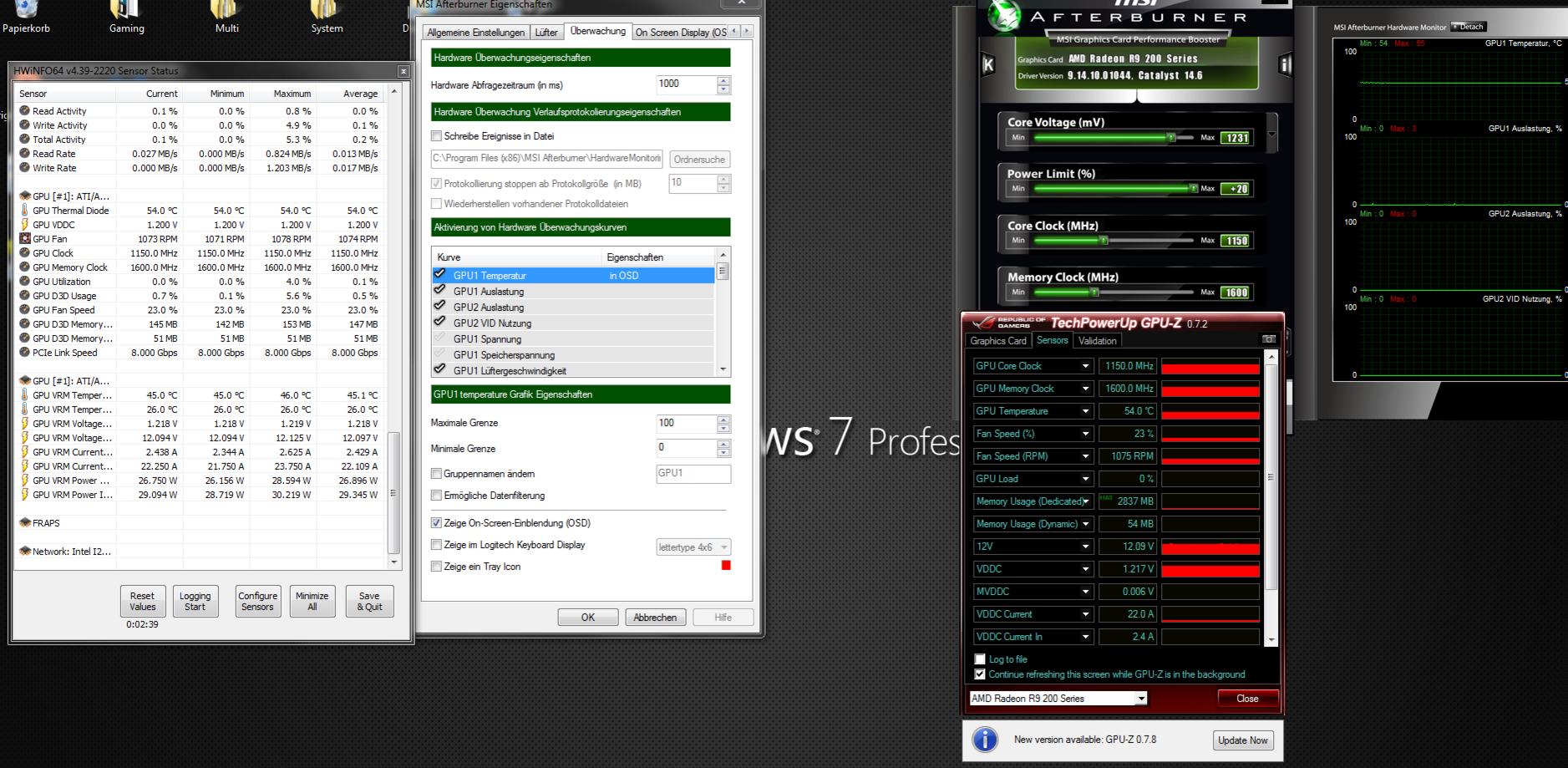Enable Zeige ein Tray Icon checkbox
The width and height of the screenshot is (1568, 768).
(x=436, y=567)
